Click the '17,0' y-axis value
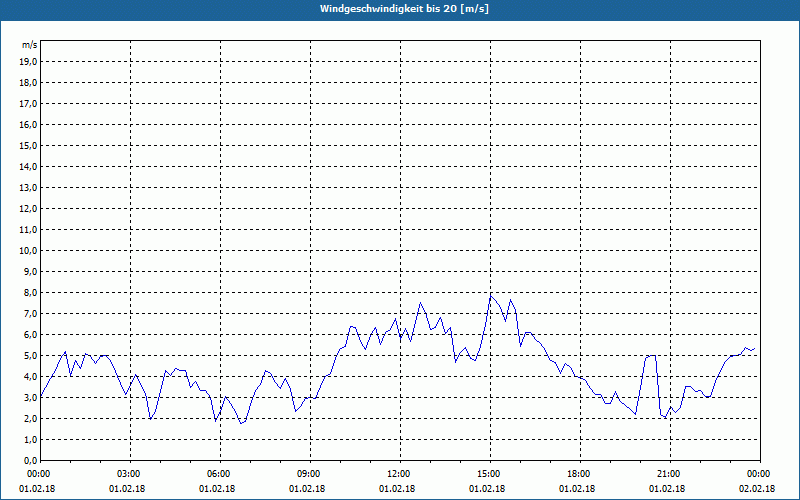This screenshot has width=800, height=500. [x=29, y=104]
